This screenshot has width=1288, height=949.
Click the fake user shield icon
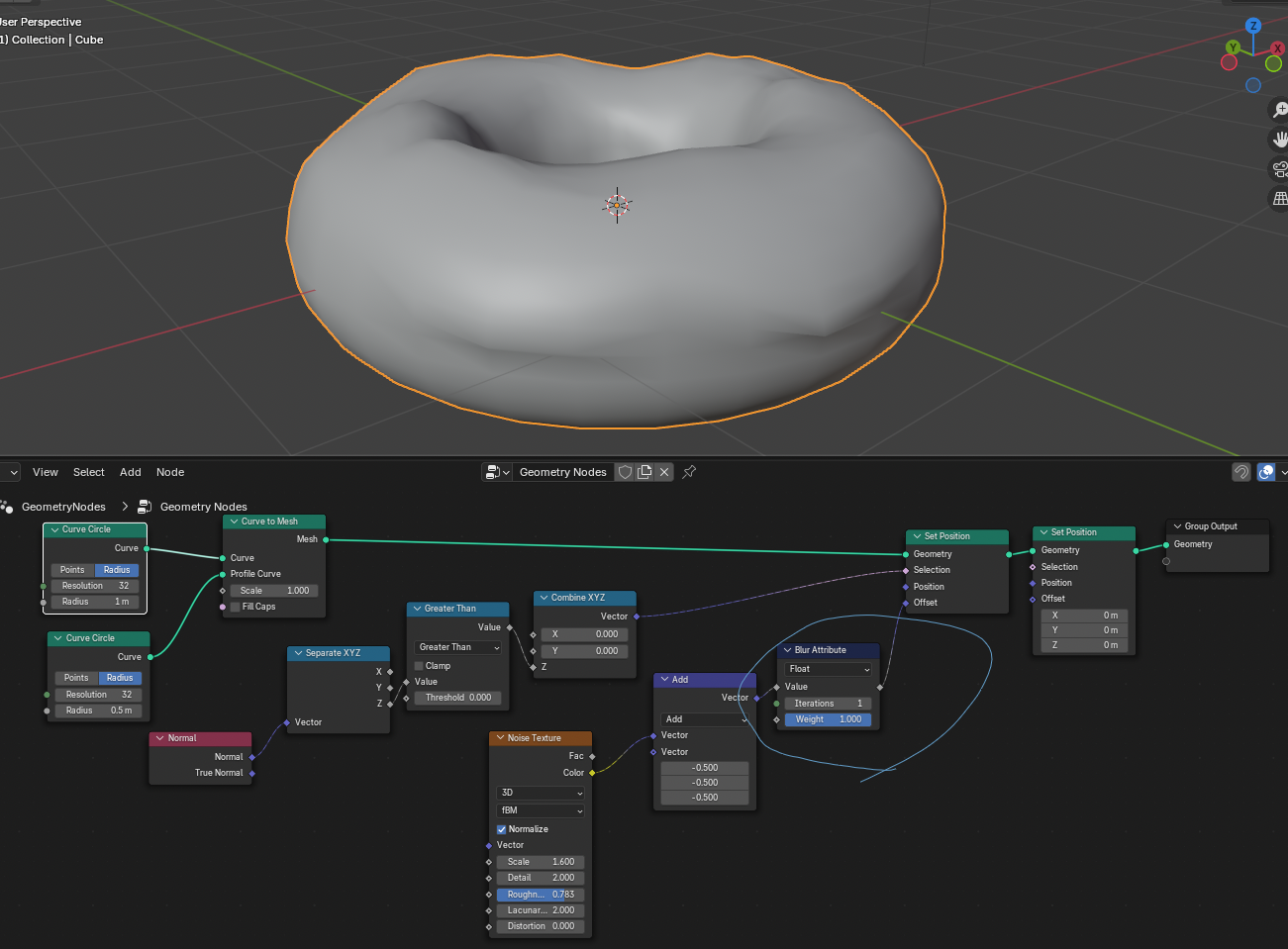[625, 472]
